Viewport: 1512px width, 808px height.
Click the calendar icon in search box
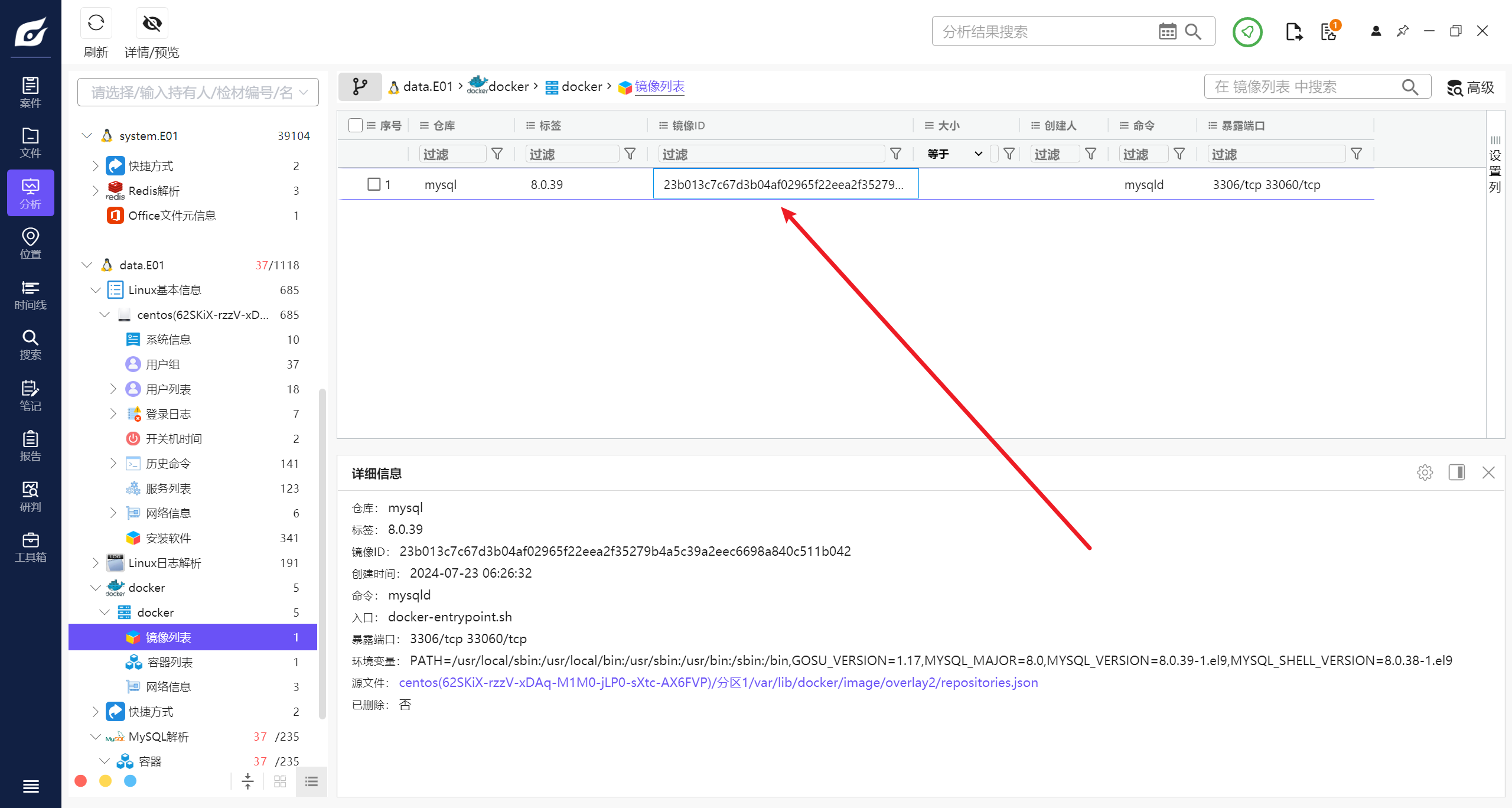pos(1167,31)
